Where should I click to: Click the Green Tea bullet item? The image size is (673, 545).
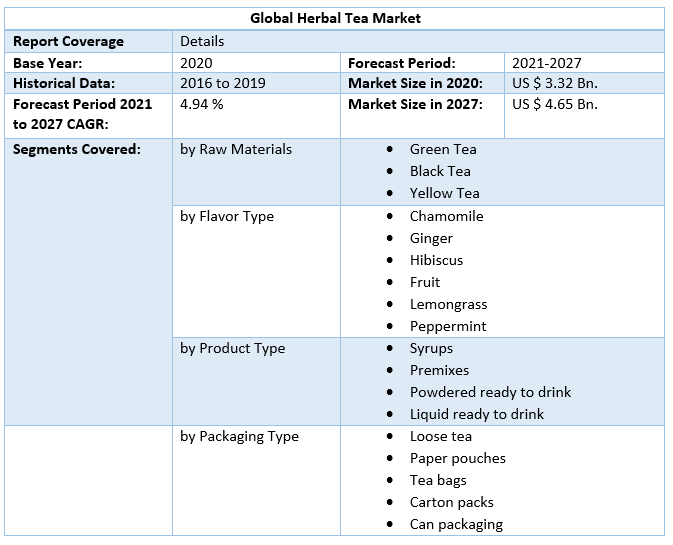pos(443,149)
